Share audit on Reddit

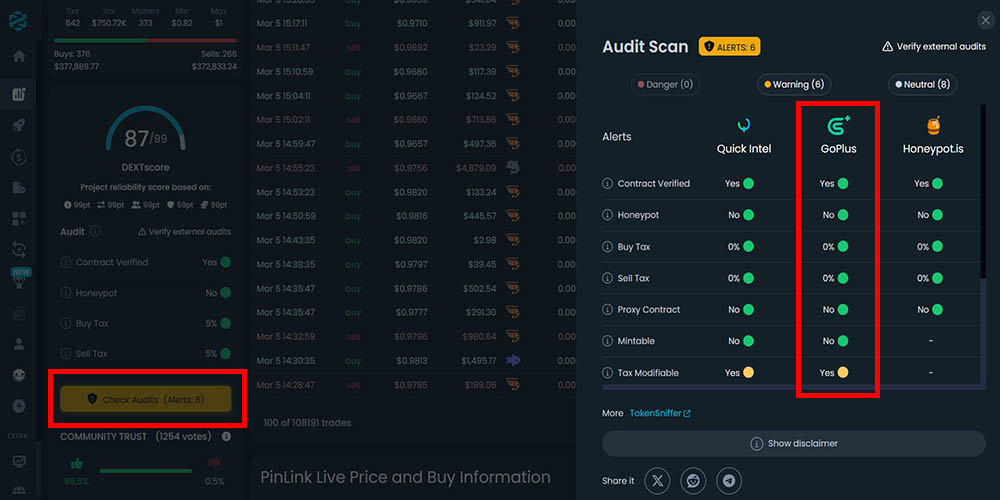(693, 480)
